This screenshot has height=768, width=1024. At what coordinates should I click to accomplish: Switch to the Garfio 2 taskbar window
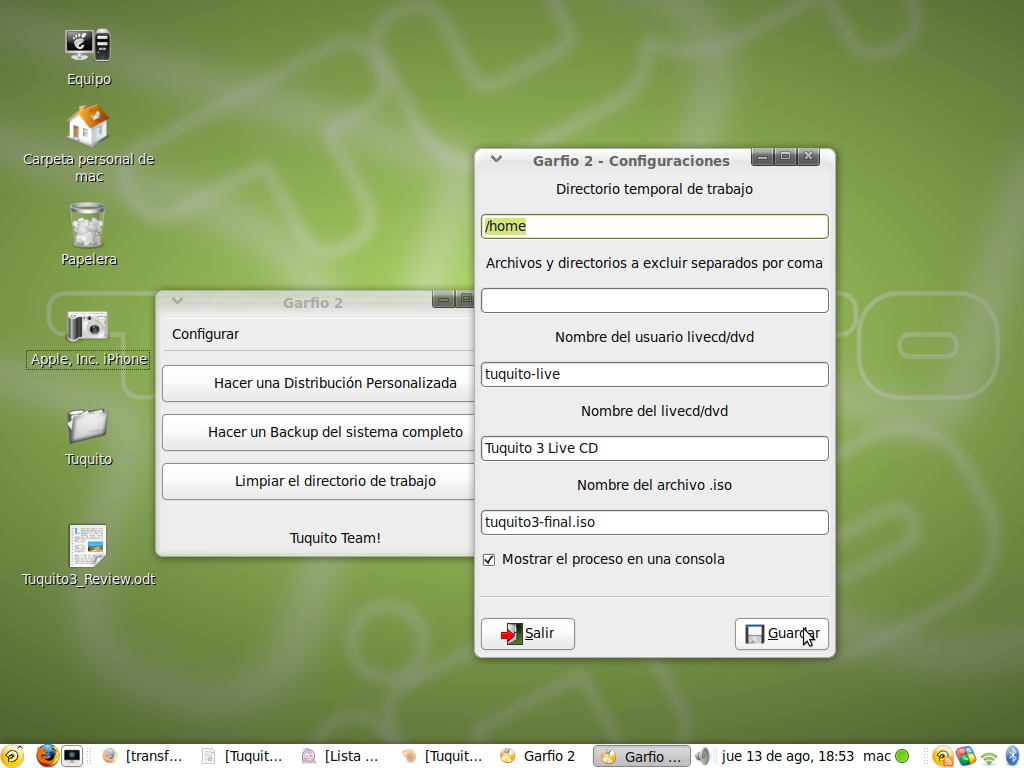pos(537,756)
